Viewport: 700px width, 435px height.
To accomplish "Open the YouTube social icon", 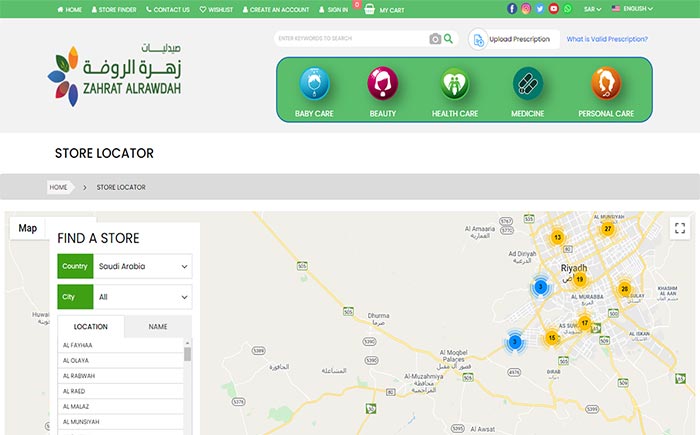I will click(x=554, y=8).
